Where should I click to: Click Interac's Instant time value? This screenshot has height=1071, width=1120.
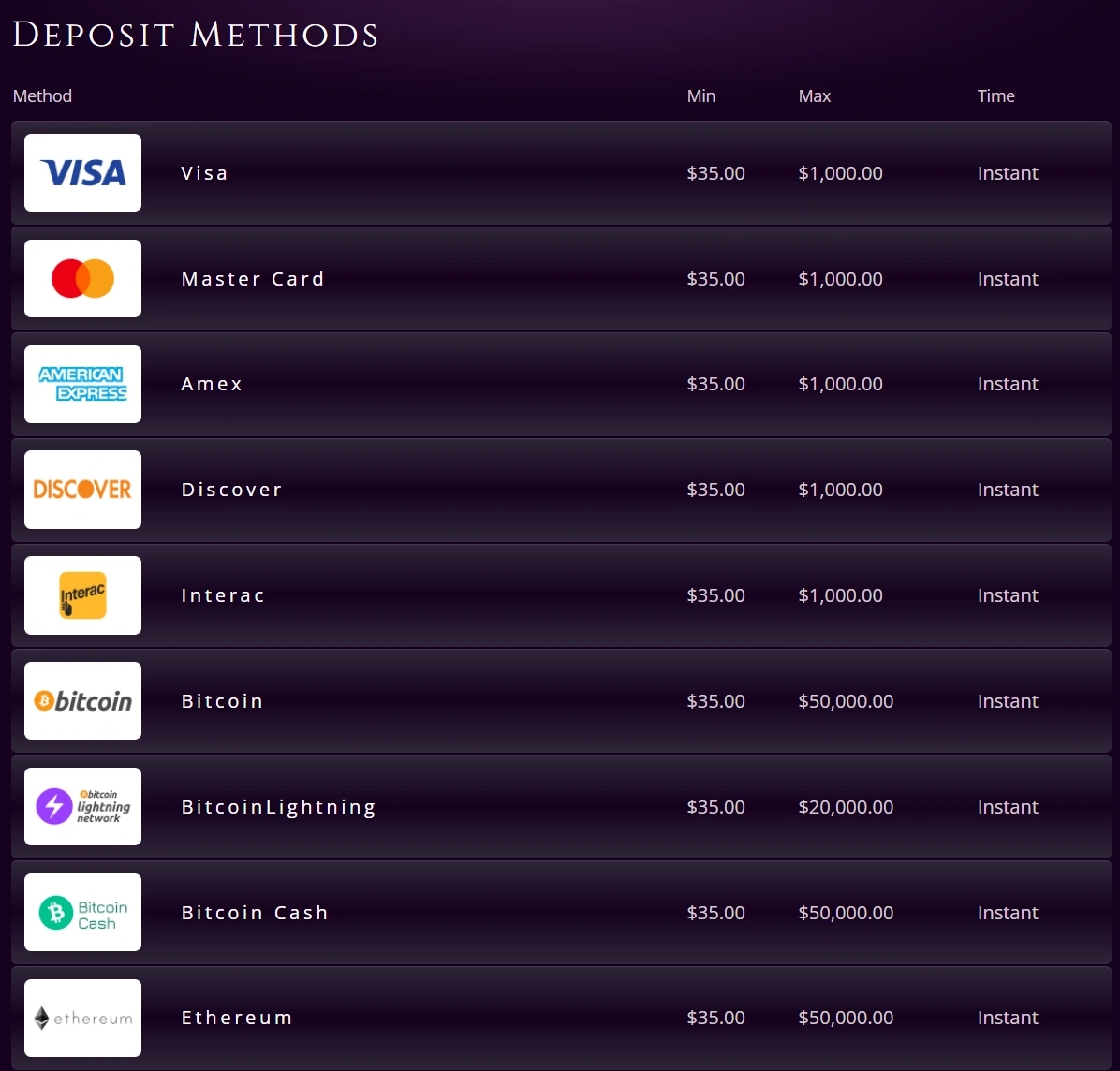[x=1007, y=595]
